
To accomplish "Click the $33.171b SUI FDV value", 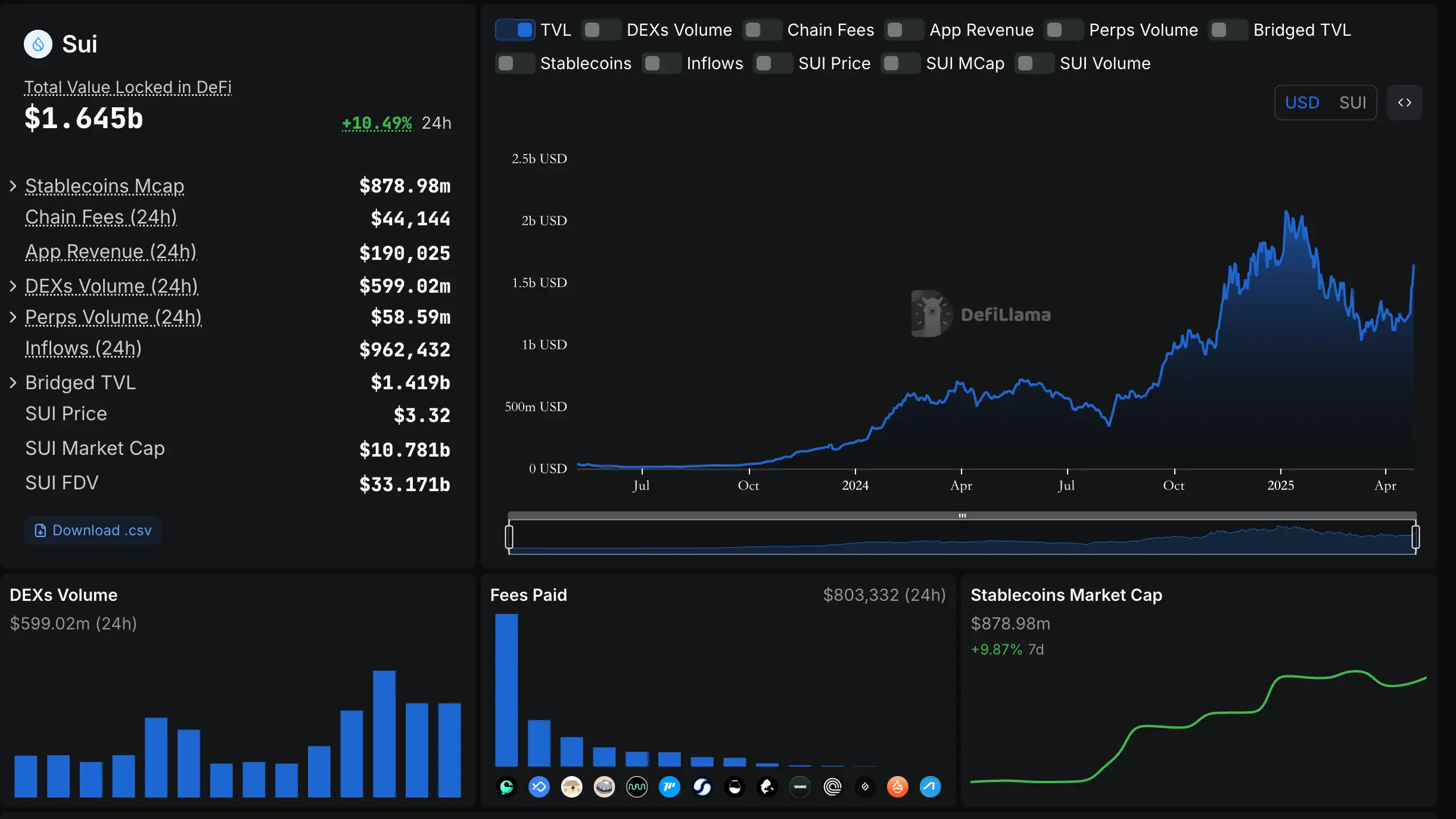I will coord(405,484).
